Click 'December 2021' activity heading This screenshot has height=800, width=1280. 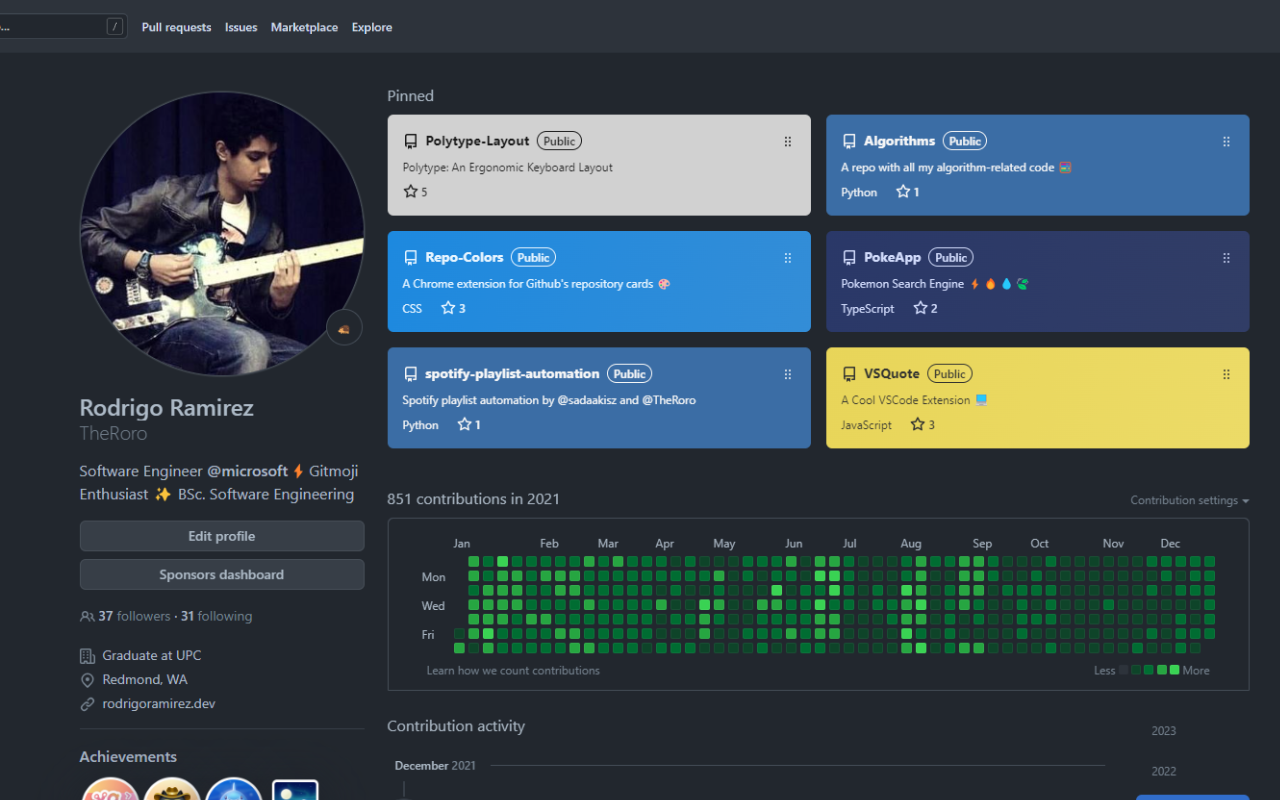435,766
